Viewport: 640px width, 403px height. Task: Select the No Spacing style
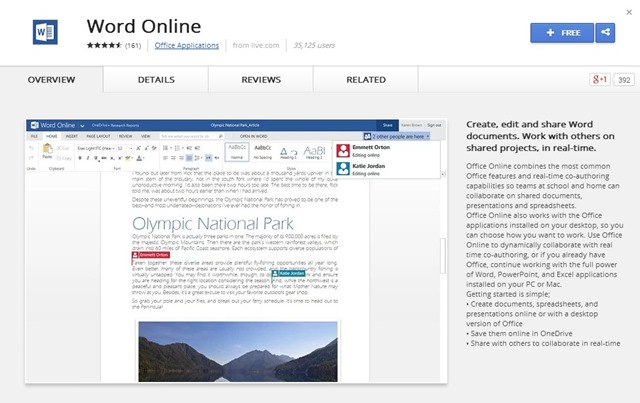tap(262, 151)
